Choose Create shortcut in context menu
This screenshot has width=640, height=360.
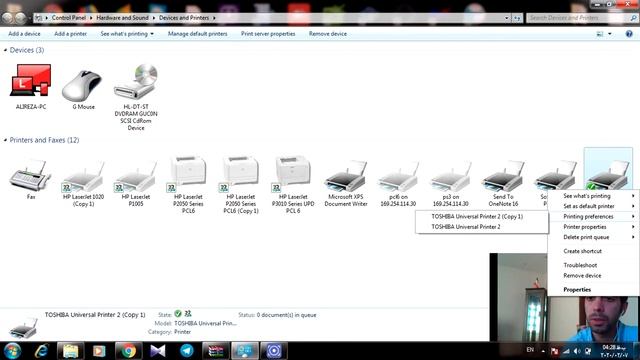[x=593, y=251]
